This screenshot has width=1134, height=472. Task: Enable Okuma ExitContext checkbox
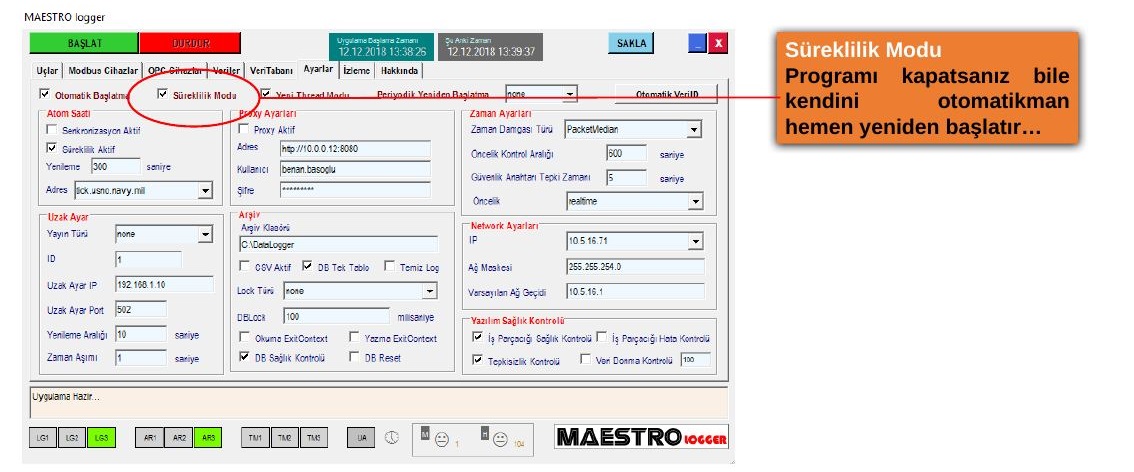click(x=244, y=338)
